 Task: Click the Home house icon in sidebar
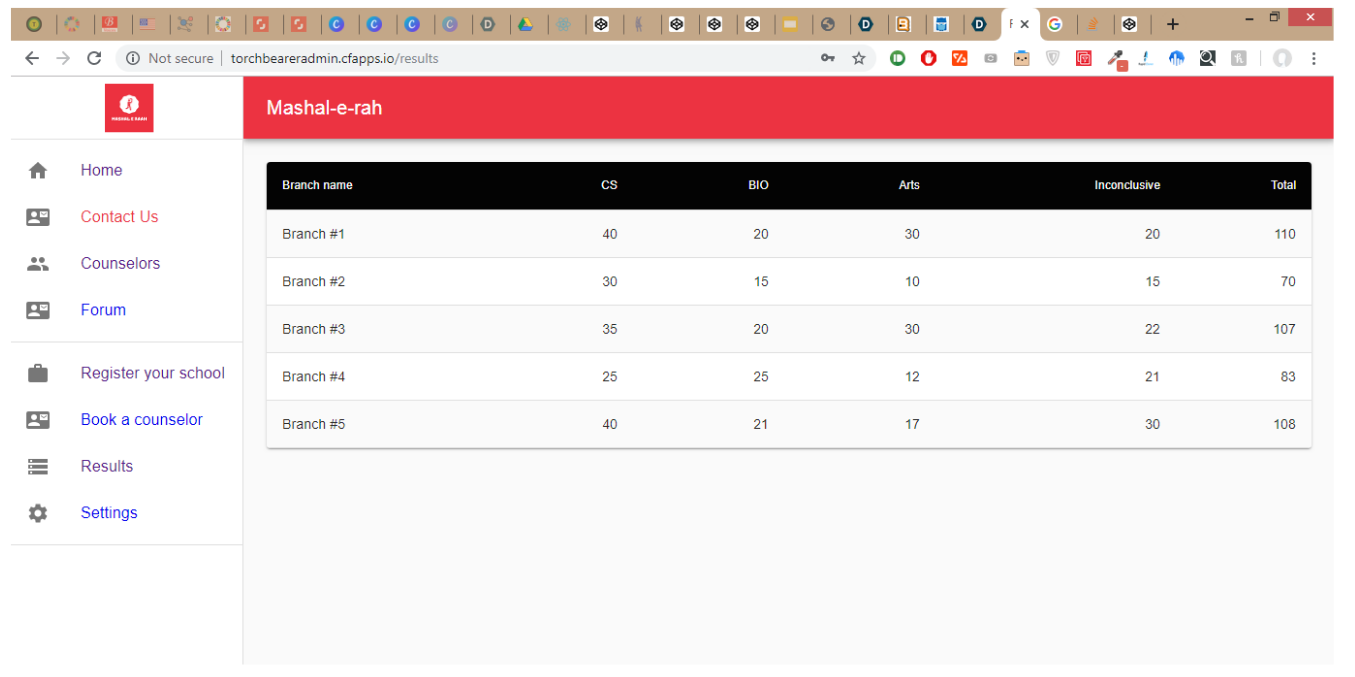38,171
